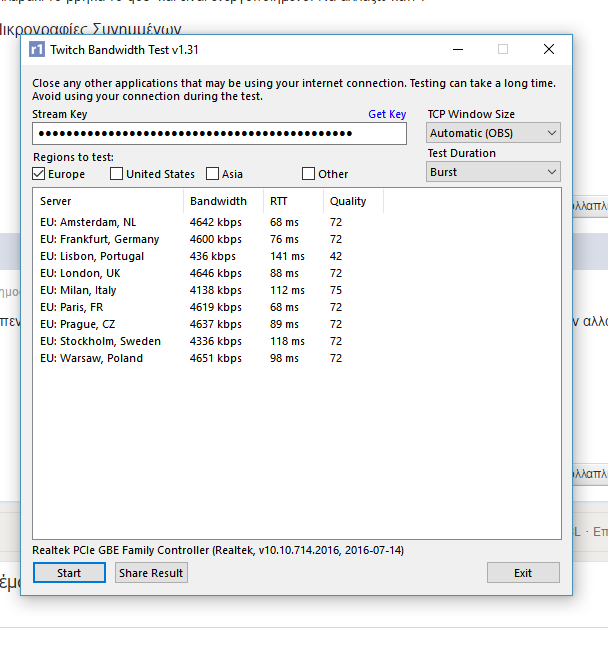The height and width of the screenshot is (653, 608).
Task: Sort by the Quality column header
Action: click(x=353, y=201)
